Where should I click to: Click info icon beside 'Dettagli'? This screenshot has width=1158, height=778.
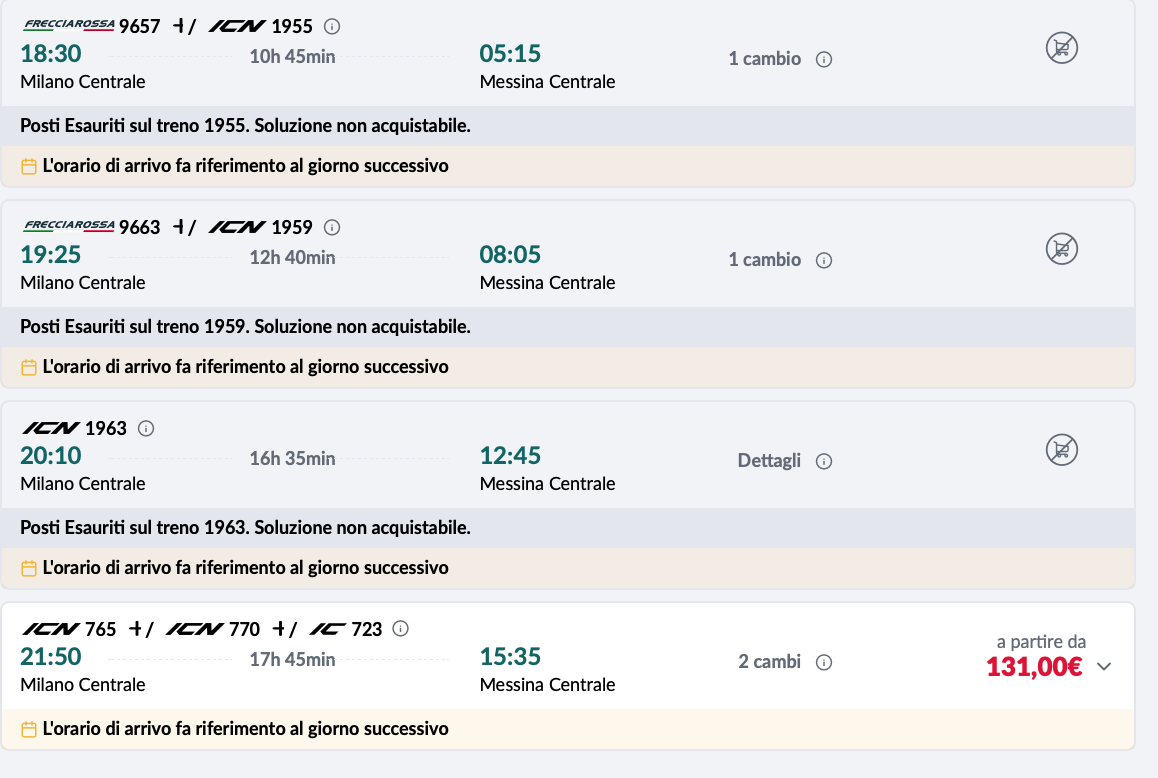(x=824, y=461)
